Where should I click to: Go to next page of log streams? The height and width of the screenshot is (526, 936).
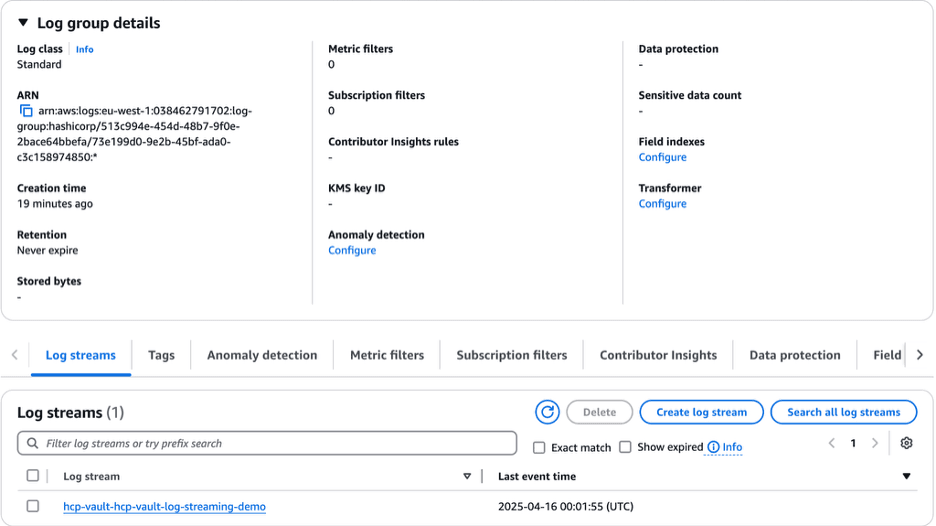(x=875, y=443)
